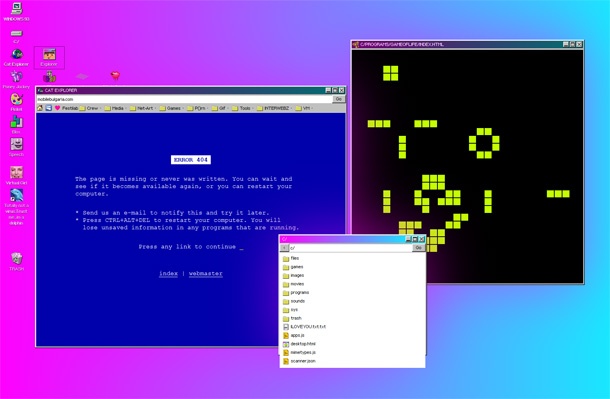Follow the index link on error page
This screenshot has width=610, height=399.
[x=168, y=273]
